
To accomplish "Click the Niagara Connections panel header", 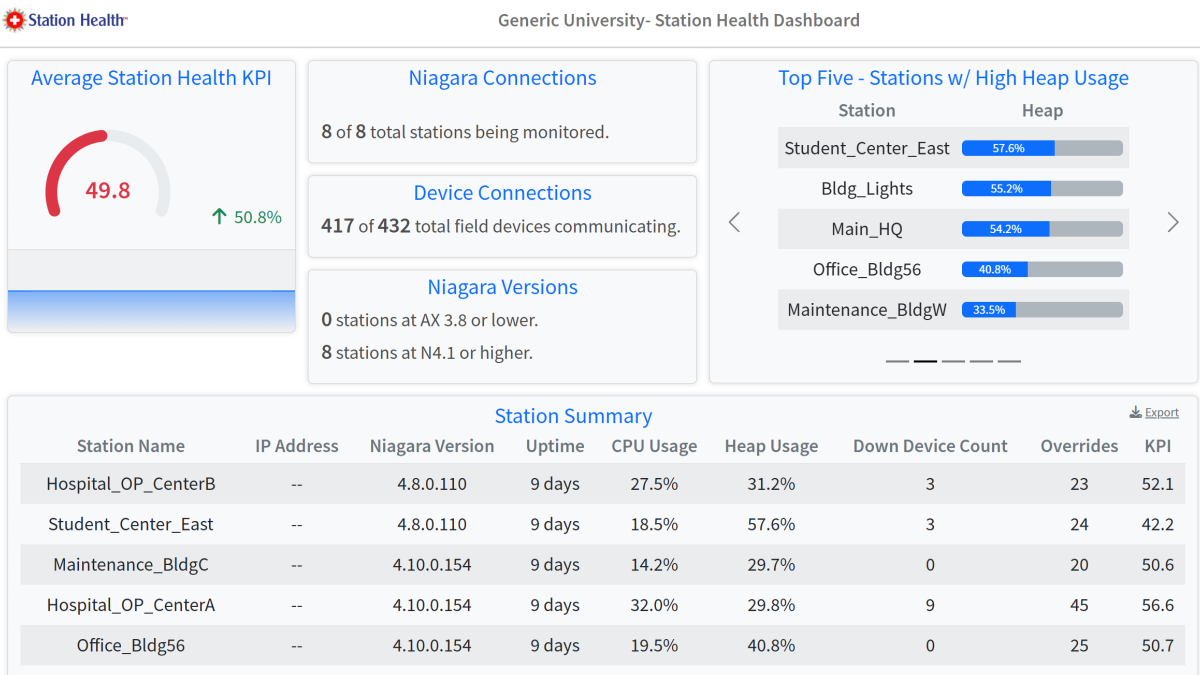I will tap(502, 78).
